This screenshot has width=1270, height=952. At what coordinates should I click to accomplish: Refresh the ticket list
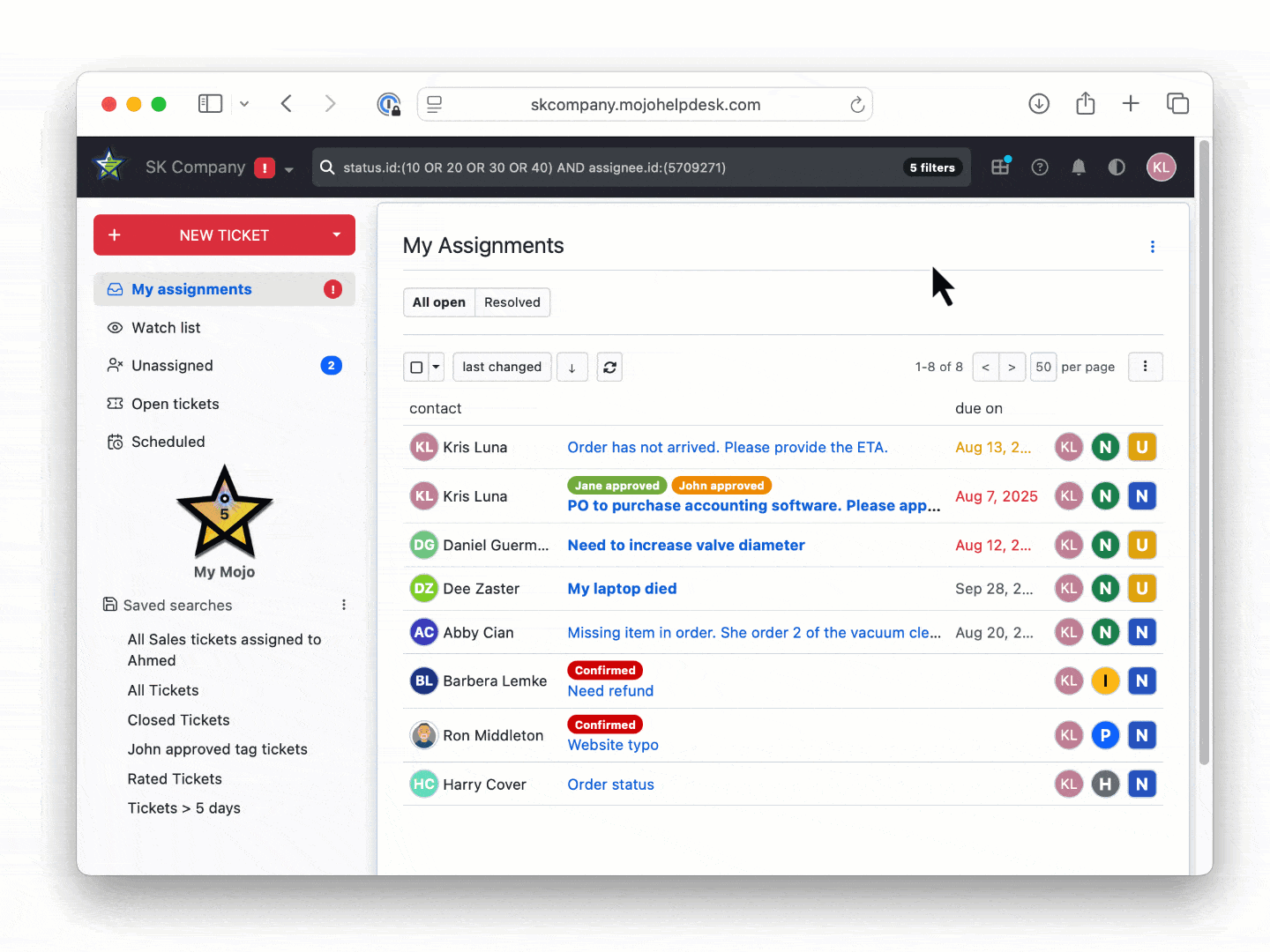pyautogui.click(x=609, y=367)
